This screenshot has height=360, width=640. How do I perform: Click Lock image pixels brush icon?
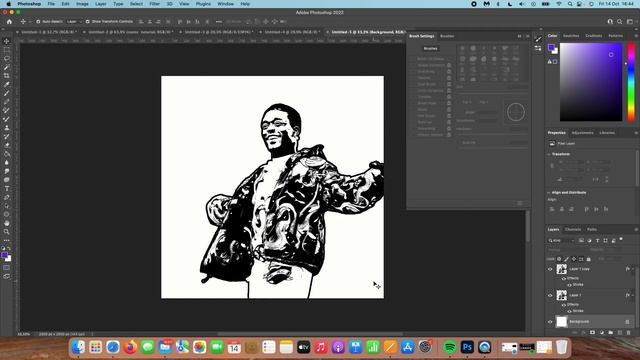point(567,259)
